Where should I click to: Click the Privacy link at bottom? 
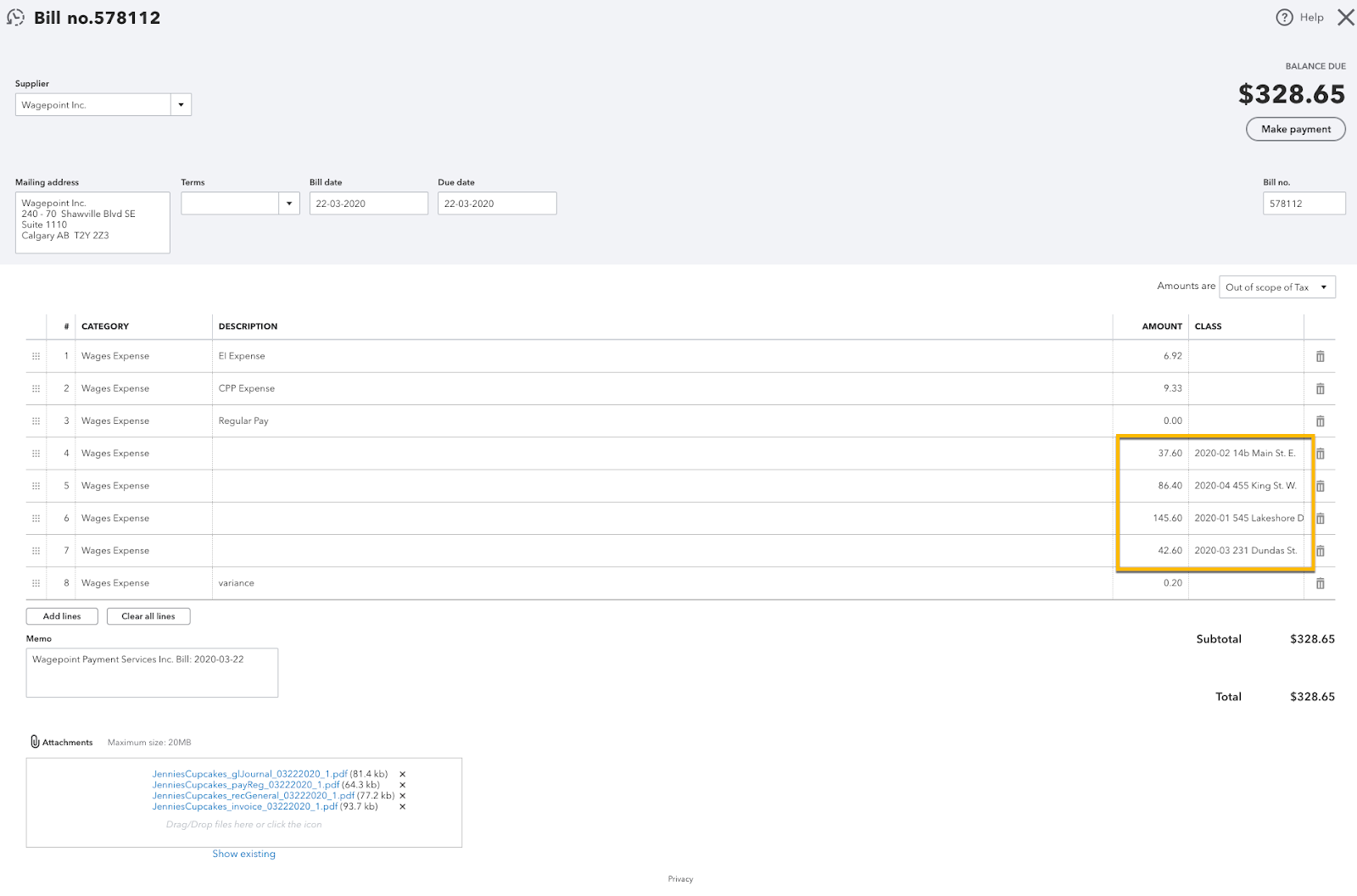[680, 879]
